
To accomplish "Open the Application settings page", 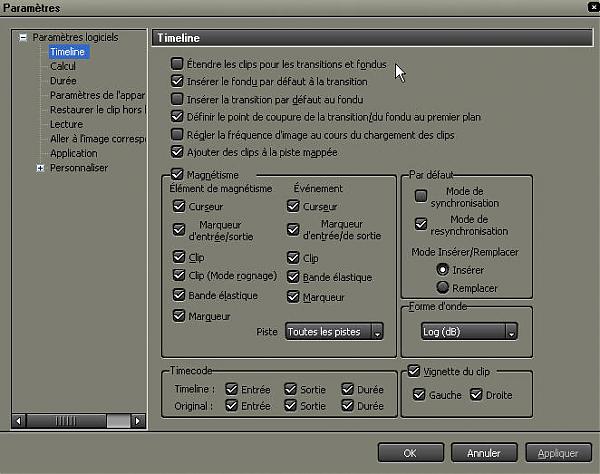I will tap(74, 153).
